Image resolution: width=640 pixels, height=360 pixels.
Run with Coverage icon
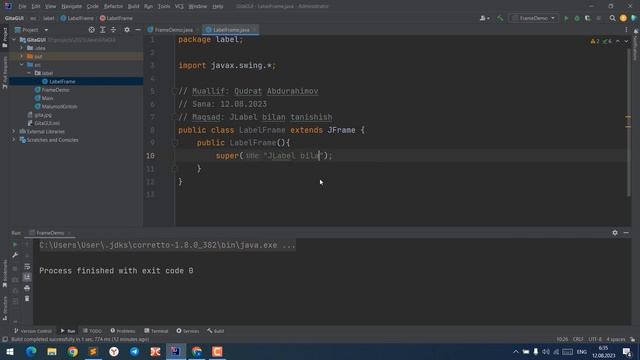(x=588, y=18)
